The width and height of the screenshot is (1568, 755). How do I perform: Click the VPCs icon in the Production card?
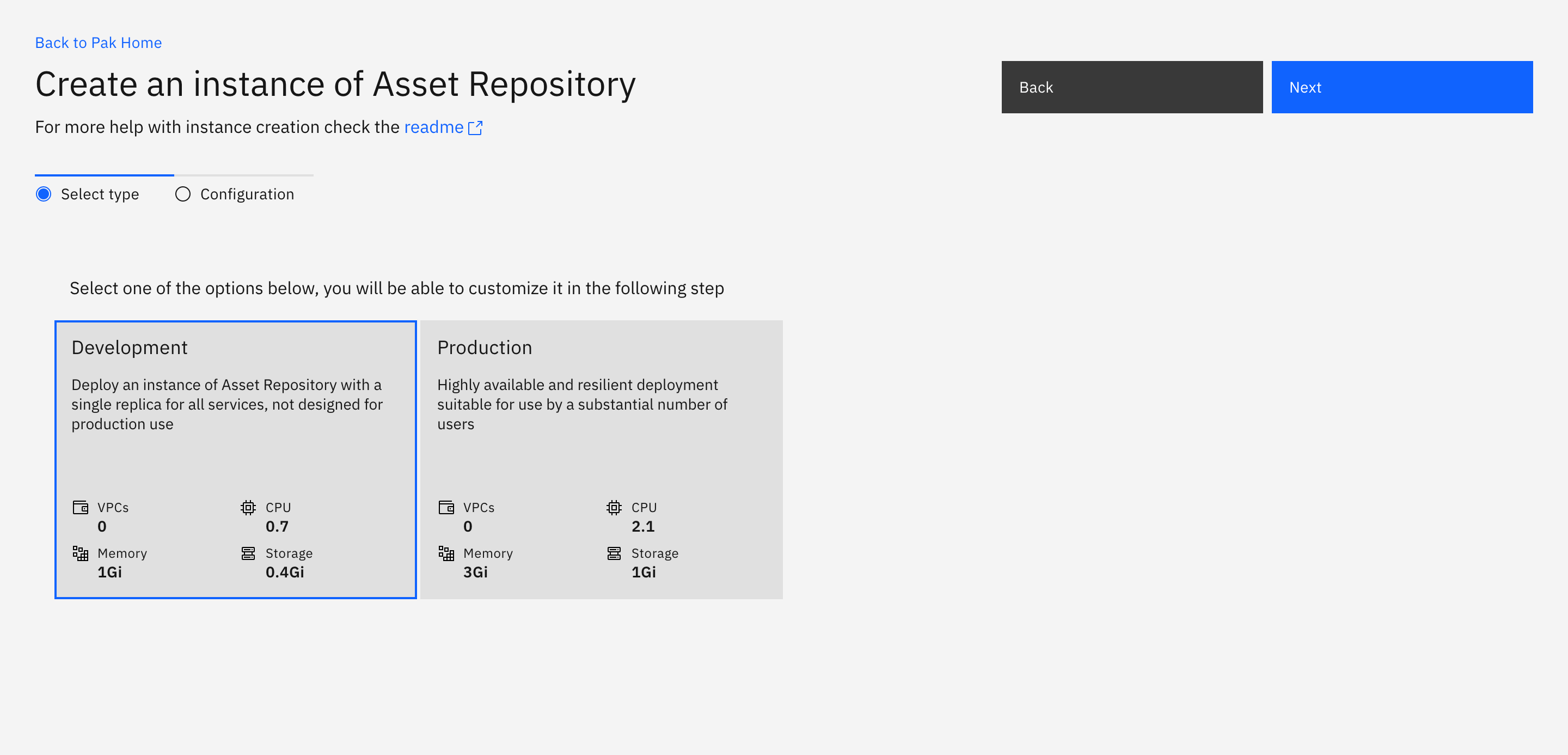pos(446,507)
